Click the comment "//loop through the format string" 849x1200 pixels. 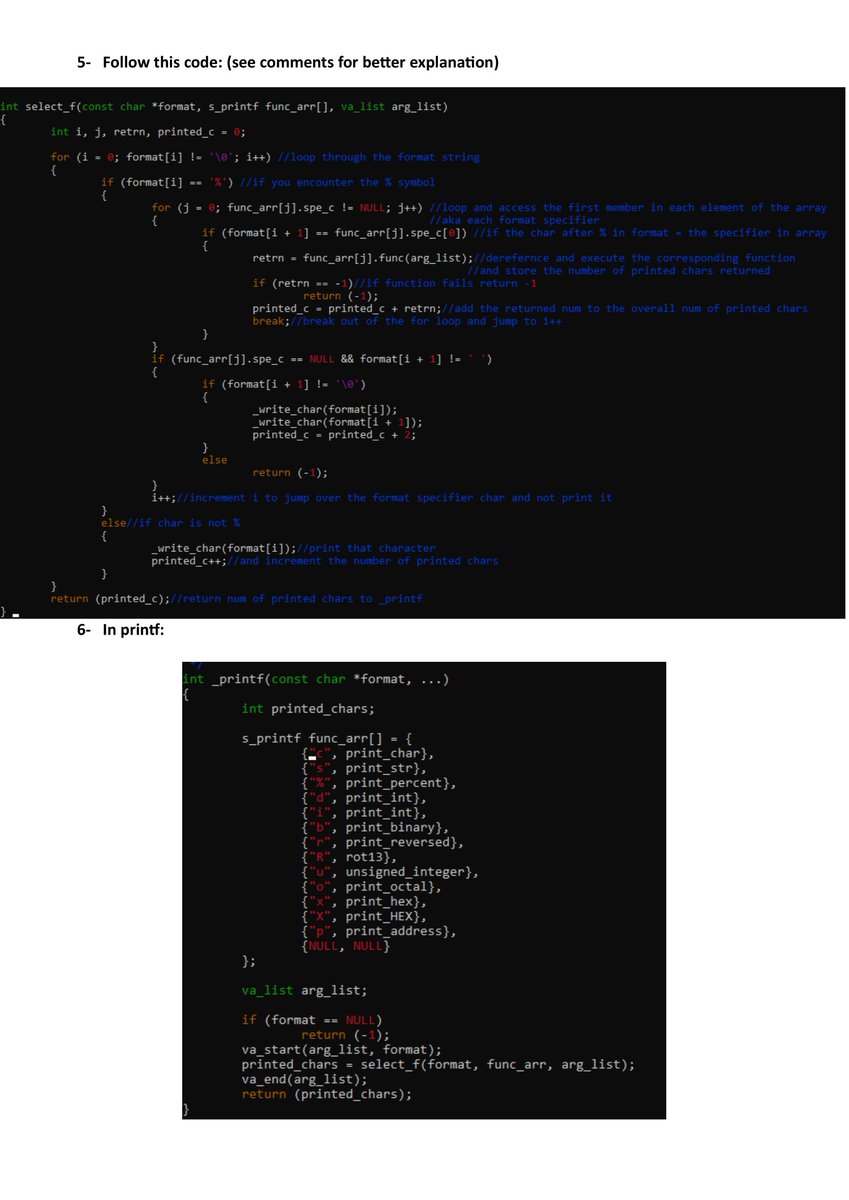click(378, 157)
